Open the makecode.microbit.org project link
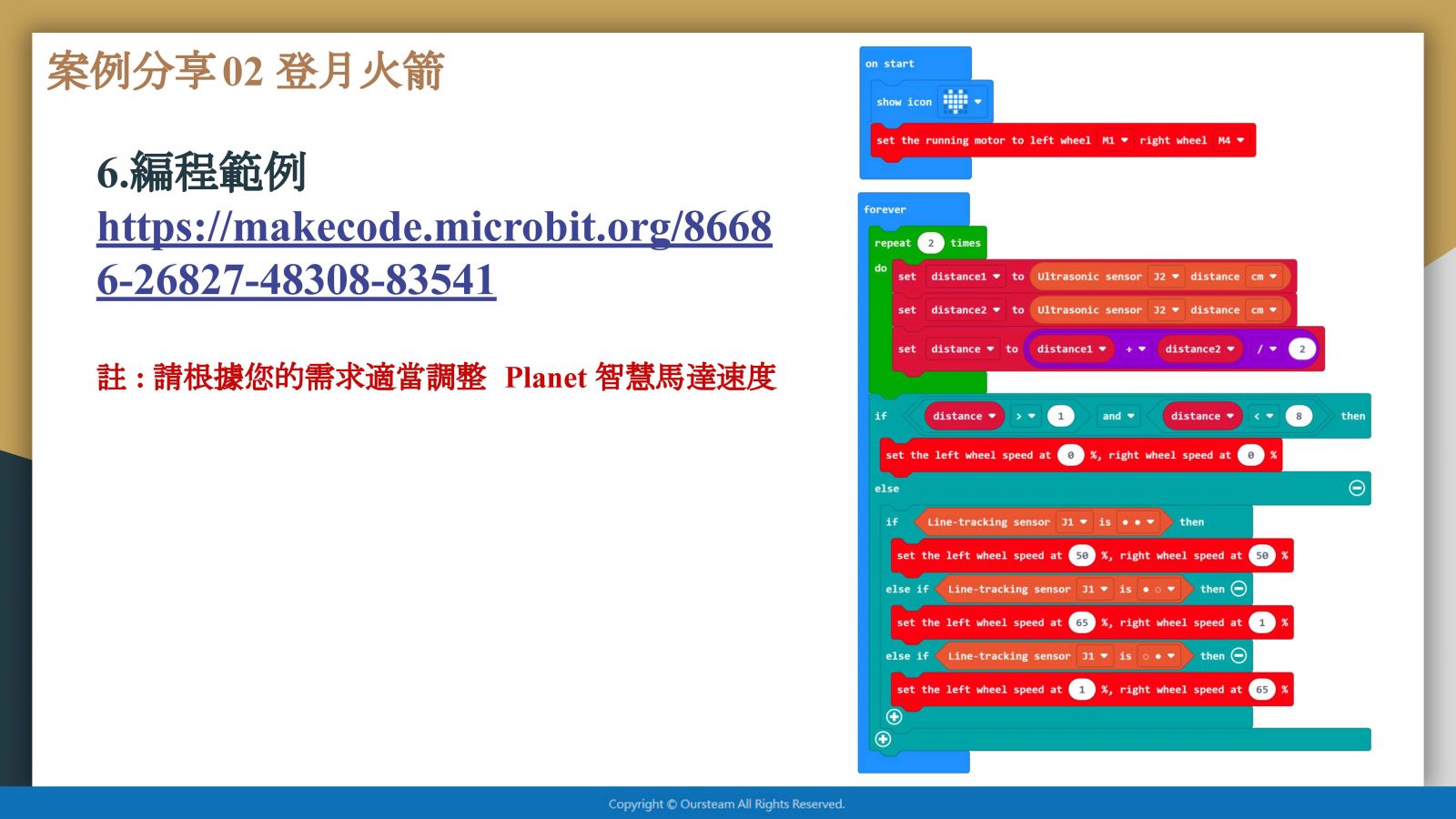 [x=434, y=253]
